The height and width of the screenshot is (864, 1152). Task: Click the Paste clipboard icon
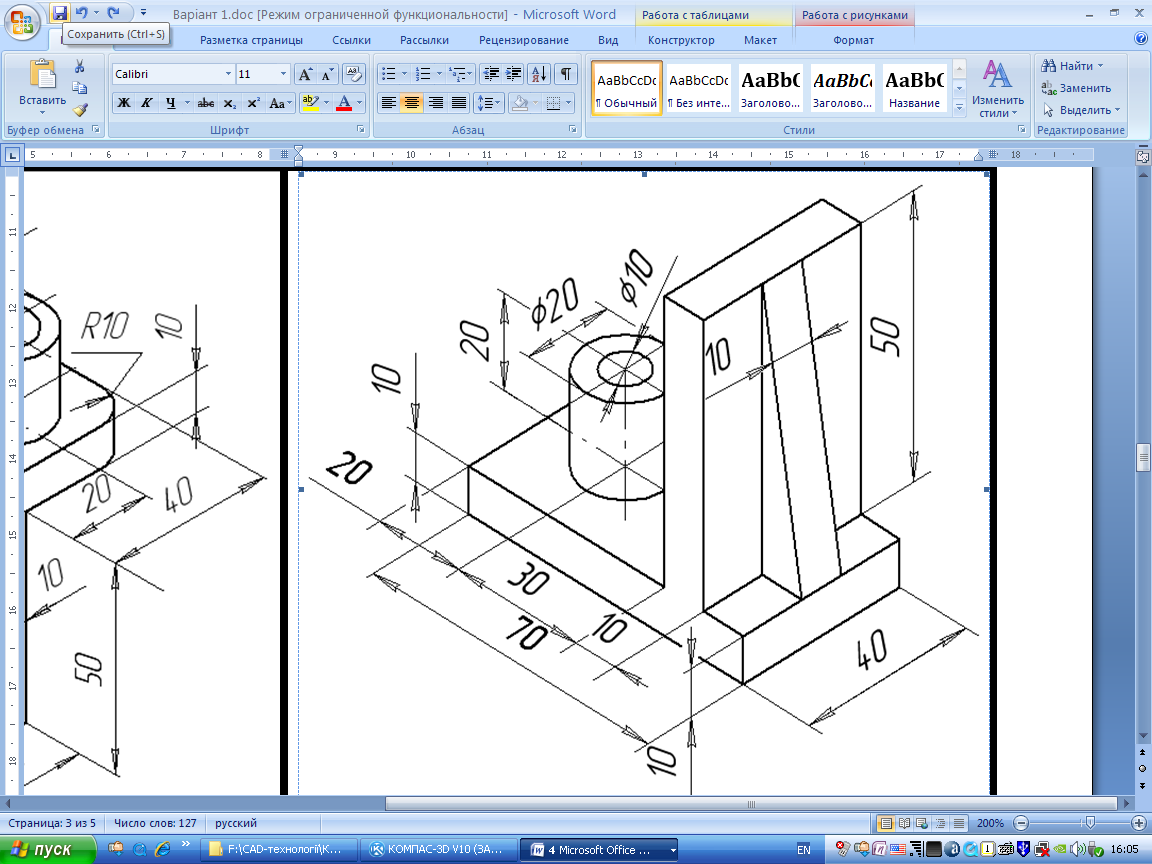point(43,74)
